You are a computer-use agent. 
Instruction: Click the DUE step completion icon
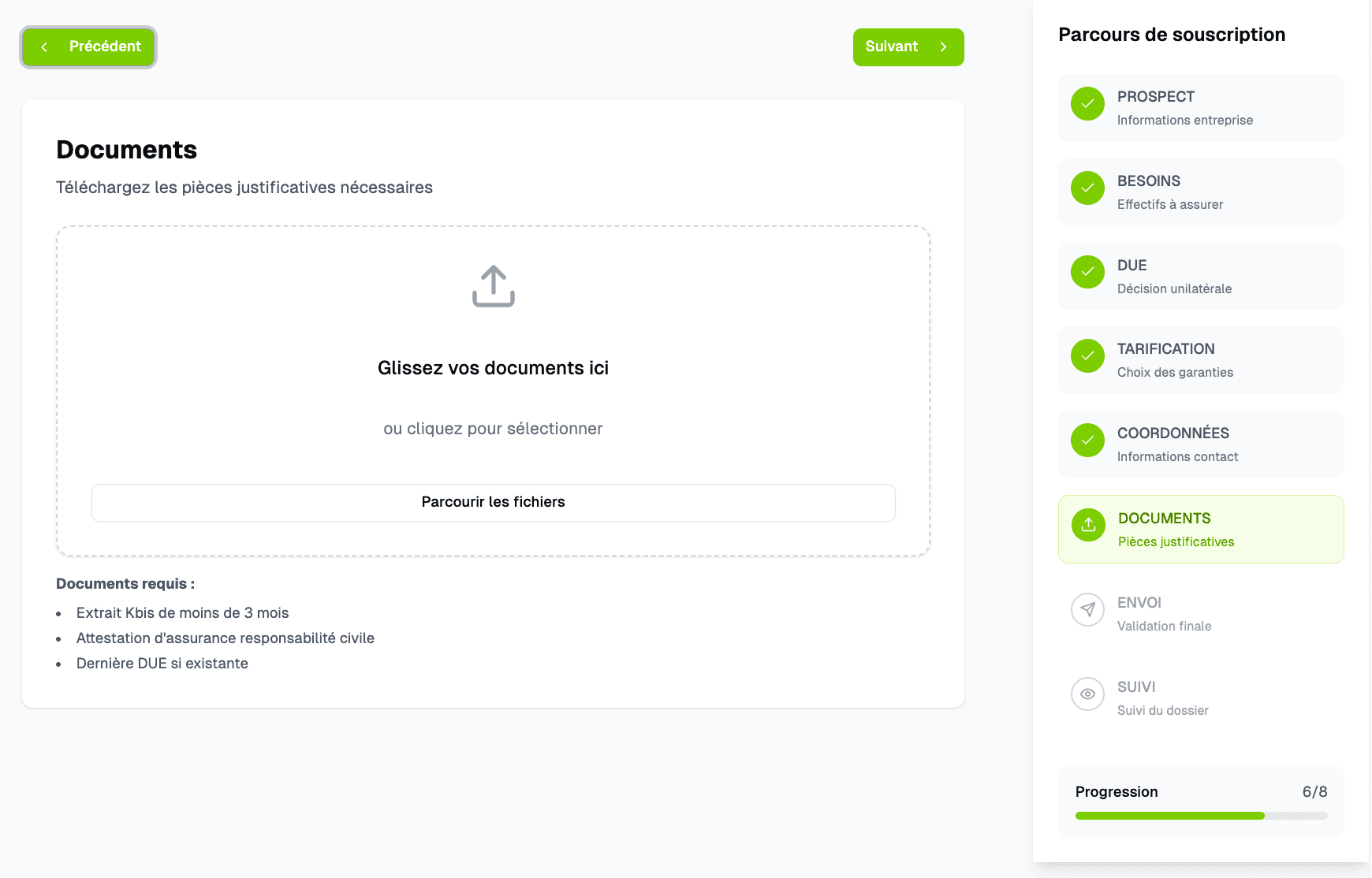pos(1087,273)
